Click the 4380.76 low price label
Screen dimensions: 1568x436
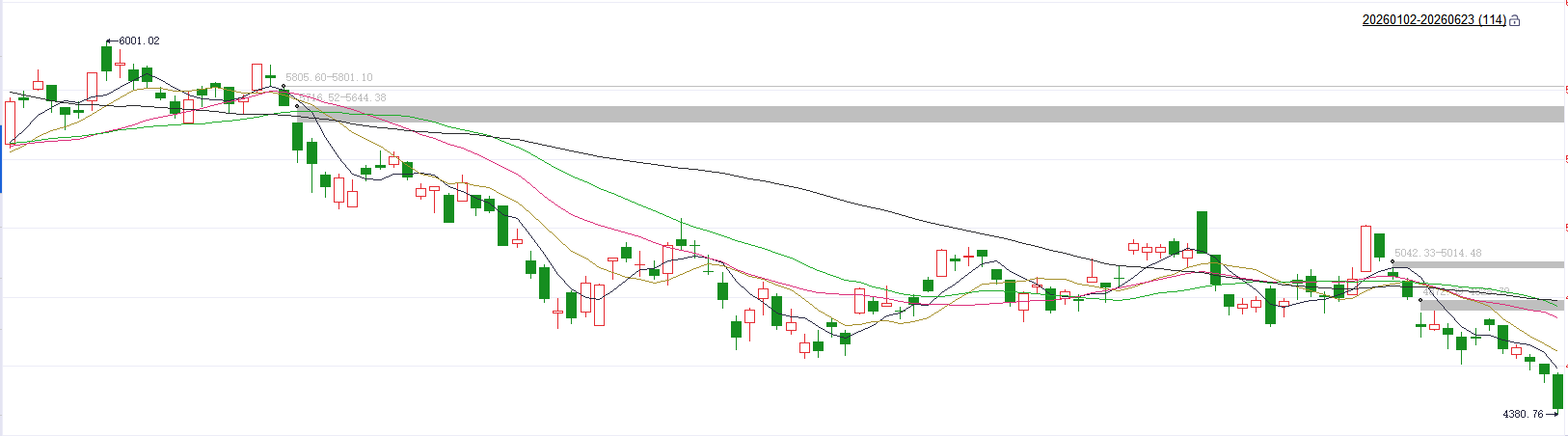tap(1523, 414)
